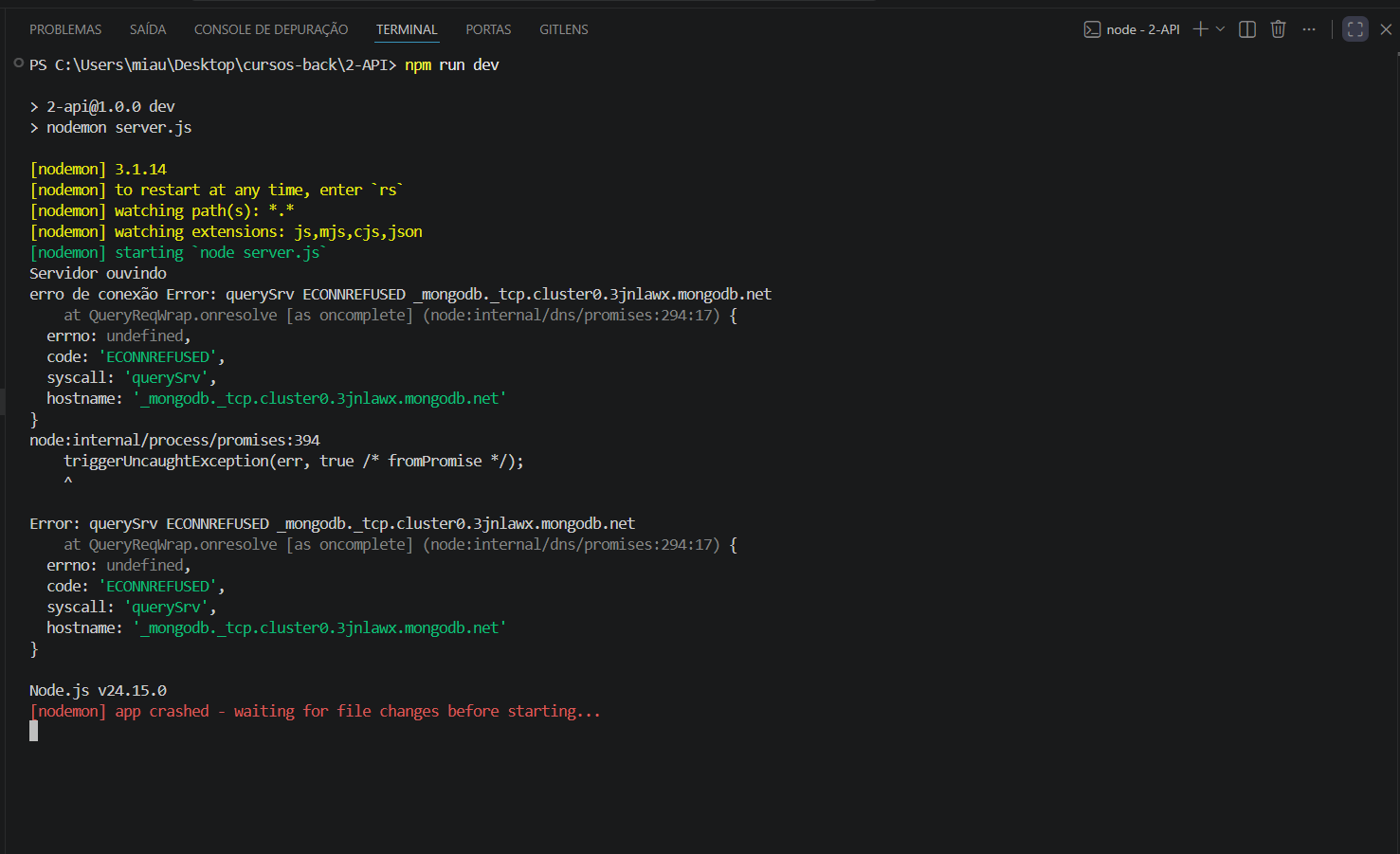Open the SAÍDA tab
This screenshot has height=854, width=1400.
click(148, 29)
